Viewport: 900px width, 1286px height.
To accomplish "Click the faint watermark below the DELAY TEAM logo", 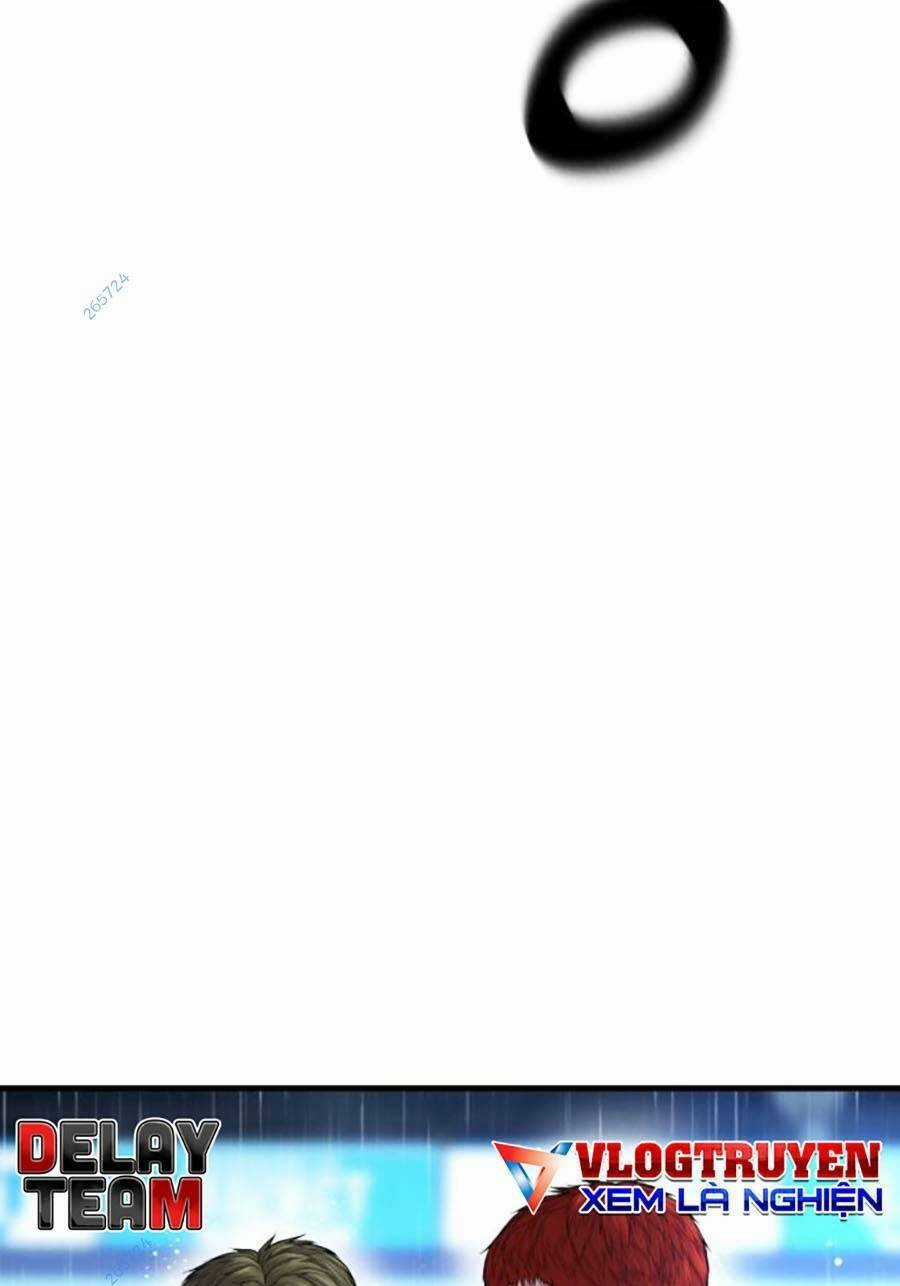I will tap(128, 1260).
